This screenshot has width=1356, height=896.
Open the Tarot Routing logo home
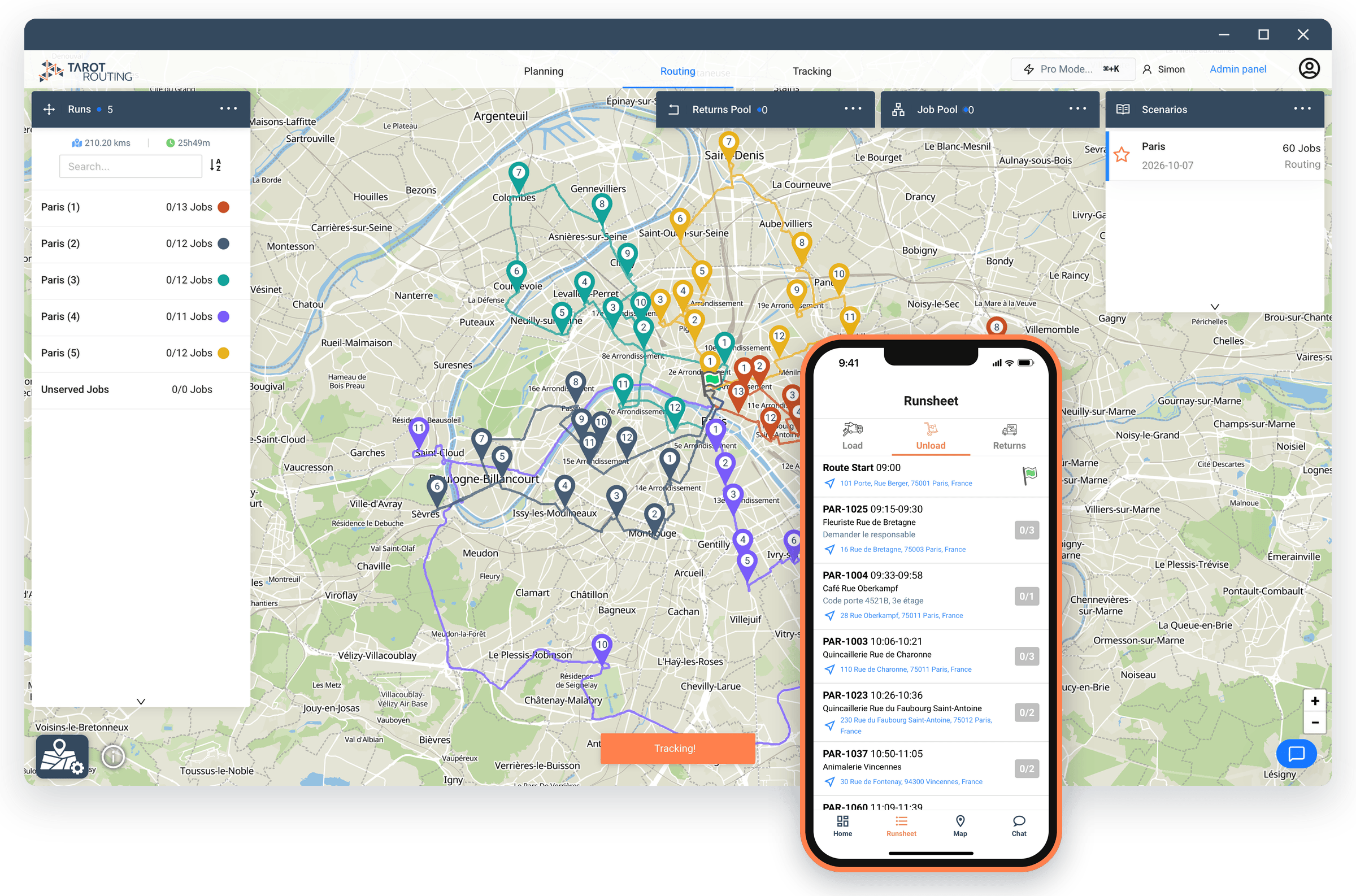click(86, 71)
